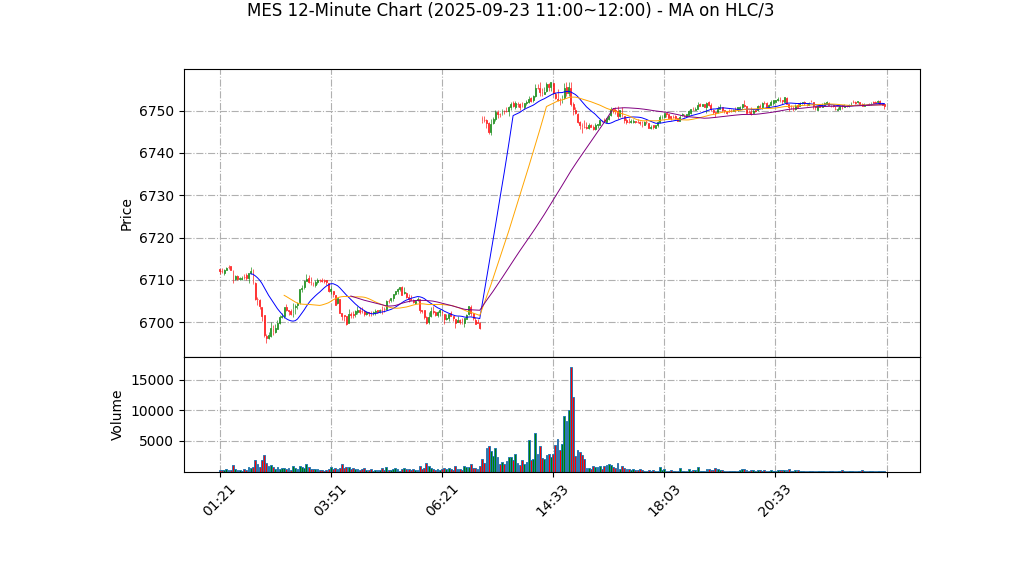Click the 15000 volume axis label
The height and width of the screenshot is (575, 1022).
(153, 381)
